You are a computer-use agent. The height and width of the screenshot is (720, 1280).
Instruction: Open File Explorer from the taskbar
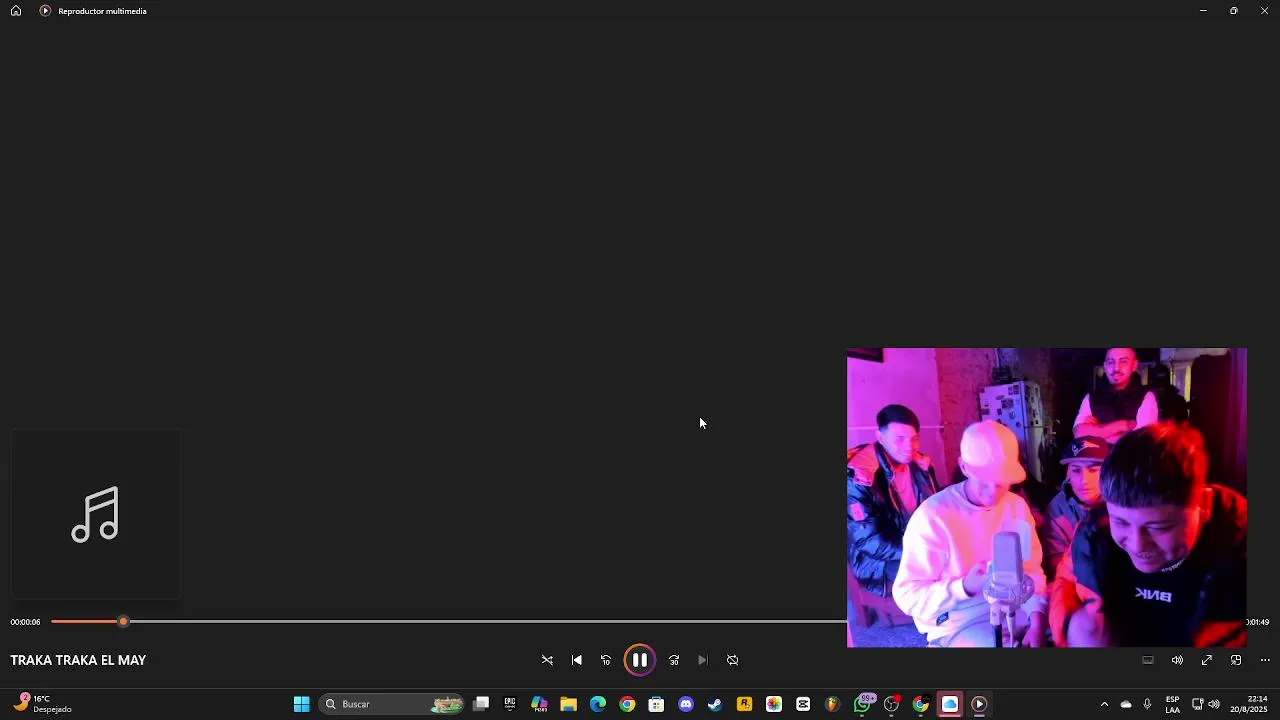(x=568, y=704)
